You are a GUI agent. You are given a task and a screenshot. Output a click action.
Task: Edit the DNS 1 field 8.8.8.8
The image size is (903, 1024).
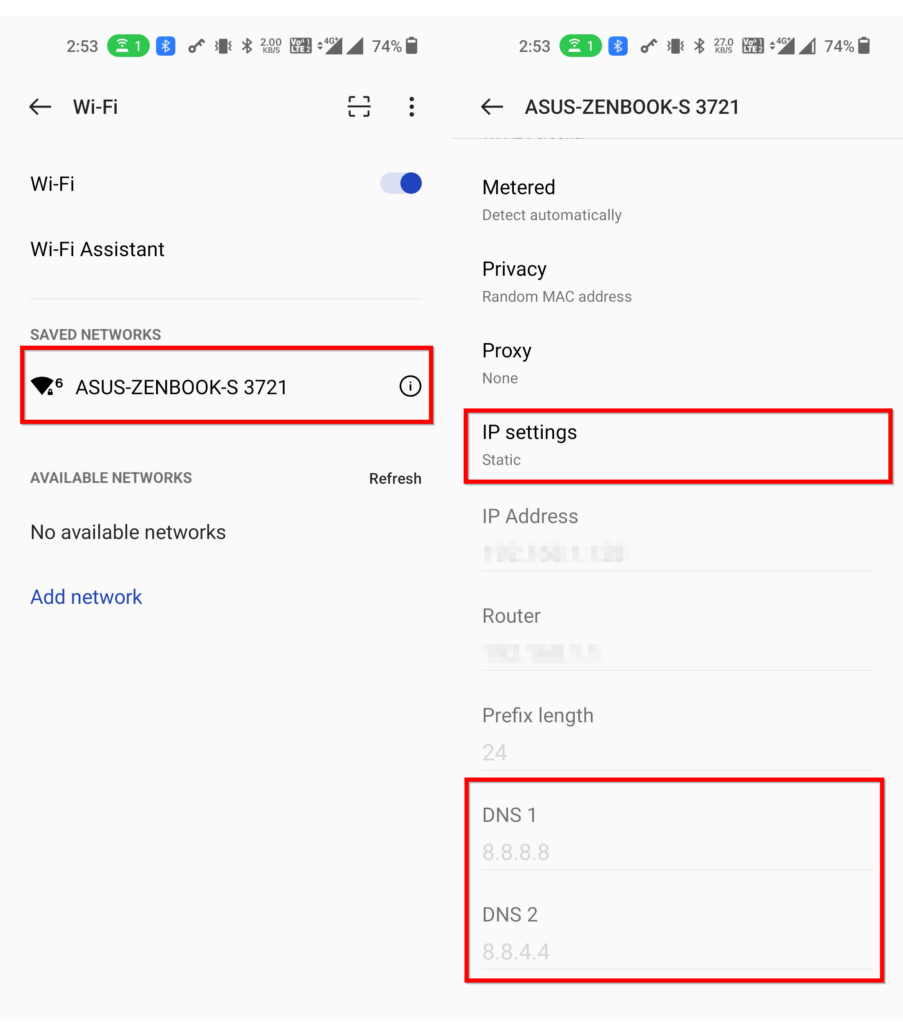pos(678,852)
